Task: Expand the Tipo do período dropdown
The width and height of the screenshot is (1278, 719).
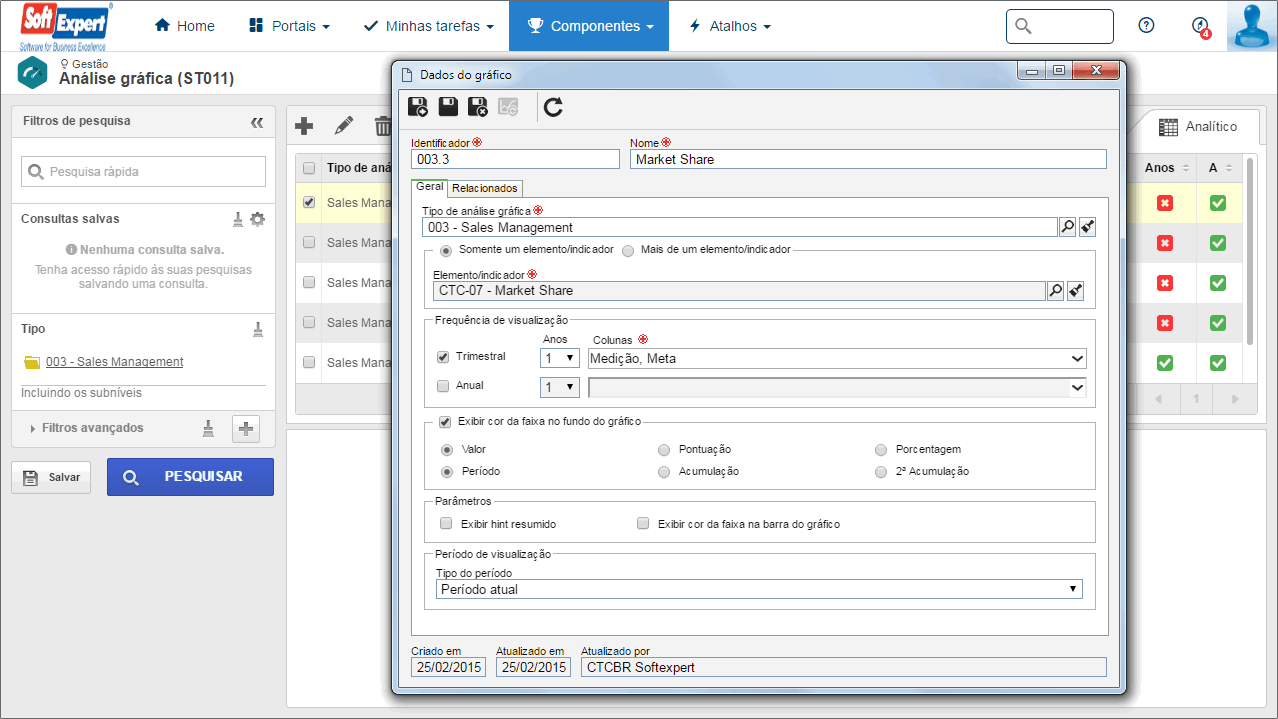Action: (x=759, y=589)
